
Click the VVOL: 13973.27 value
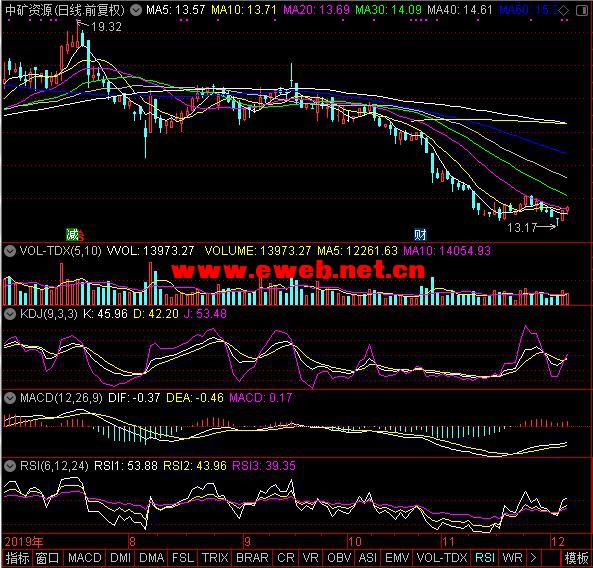click(151, 251)
